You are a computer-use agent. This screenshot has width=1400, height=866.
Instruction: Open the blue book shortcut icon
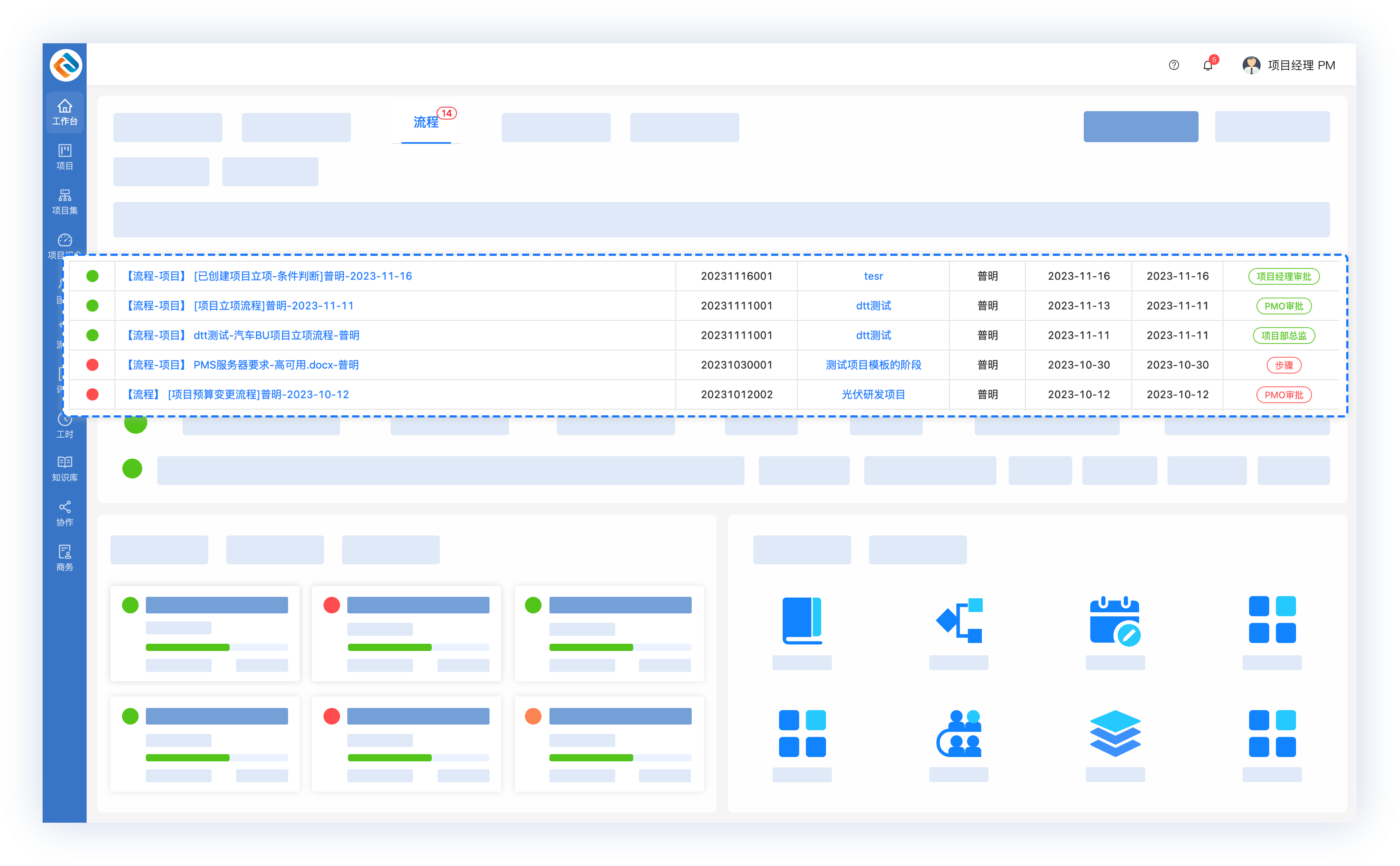tap(802, 621)
